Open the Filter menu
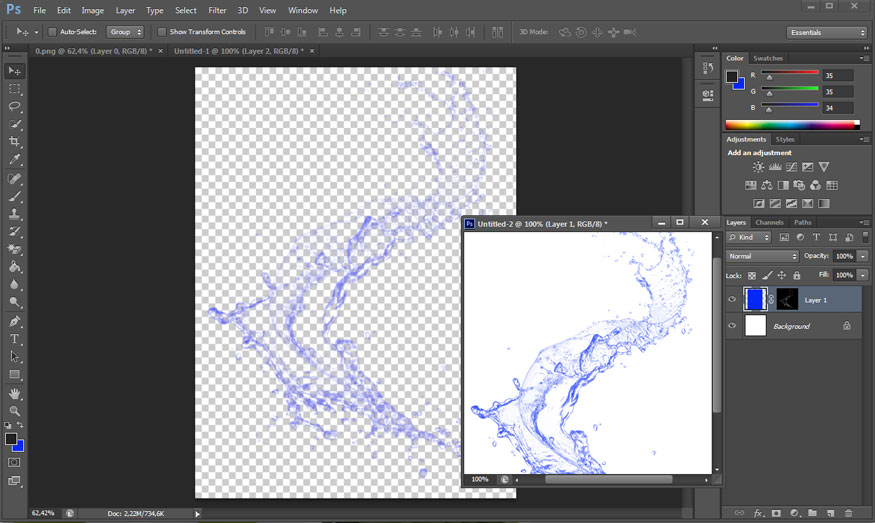Screen dimensions: 875x523 217,10
